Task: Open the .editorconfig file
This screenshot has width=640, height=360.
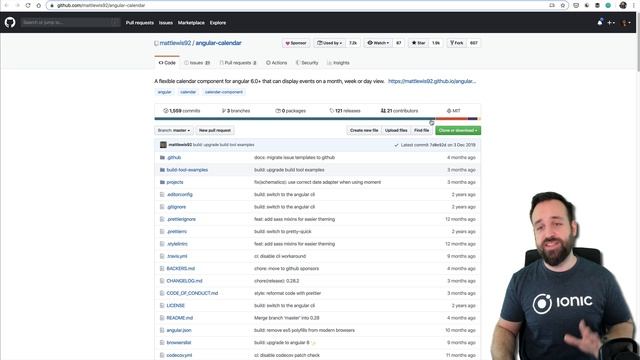Action: (180, 194)
